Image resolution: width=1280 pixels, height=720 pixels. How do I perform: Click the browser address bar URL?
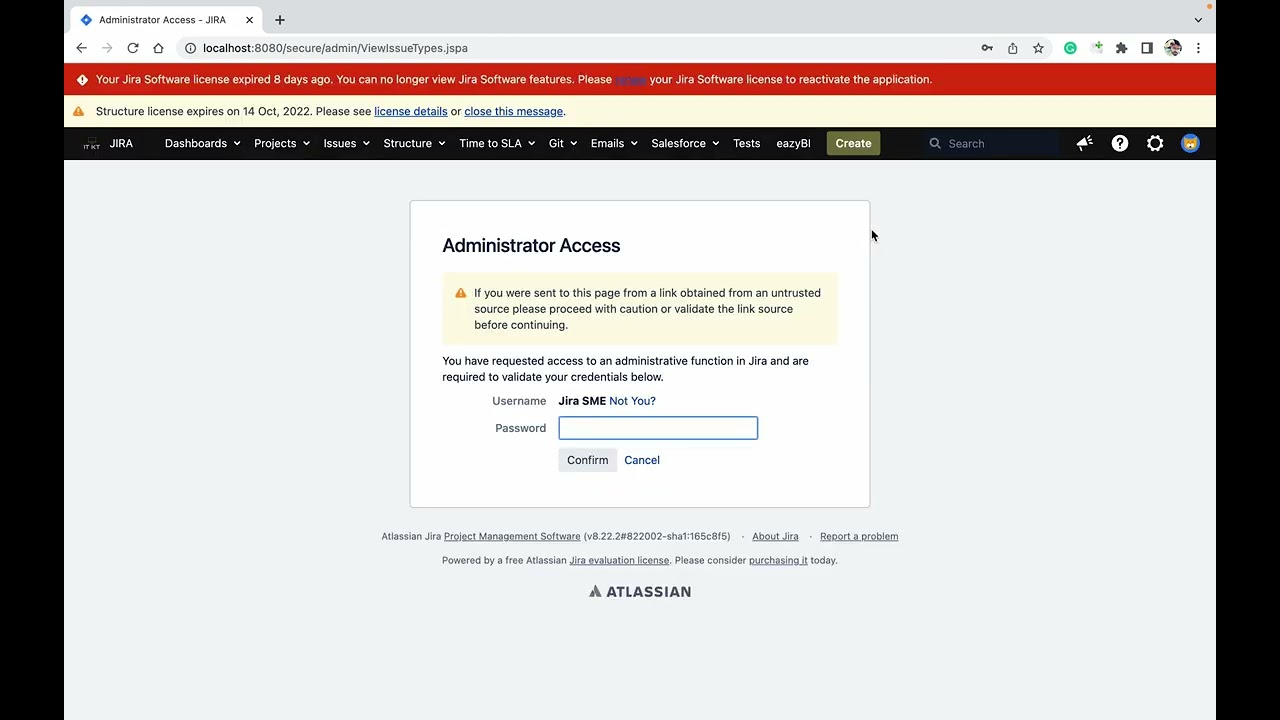pos(335,48)
